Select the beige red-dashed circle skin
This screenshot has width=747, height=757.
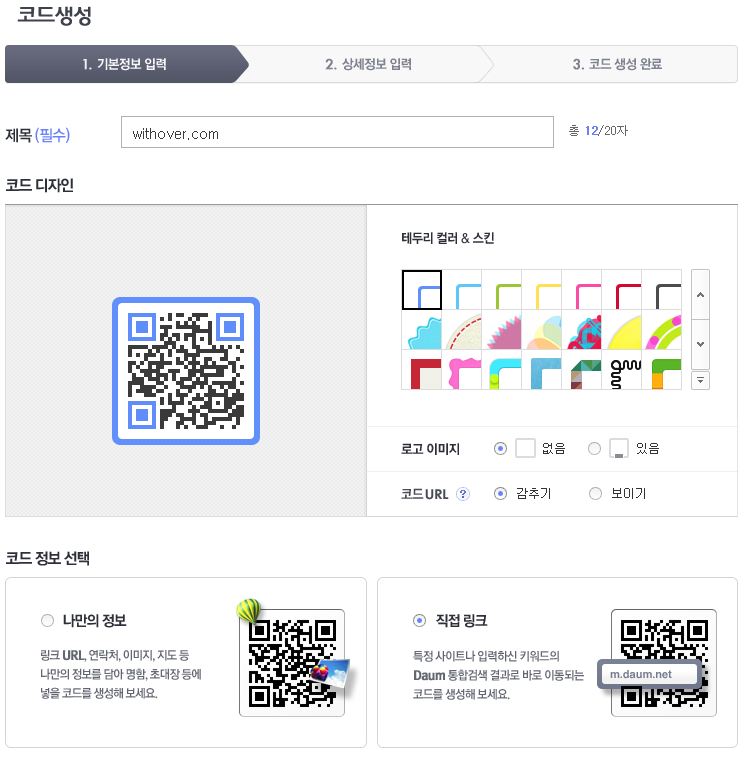[462, 330]
